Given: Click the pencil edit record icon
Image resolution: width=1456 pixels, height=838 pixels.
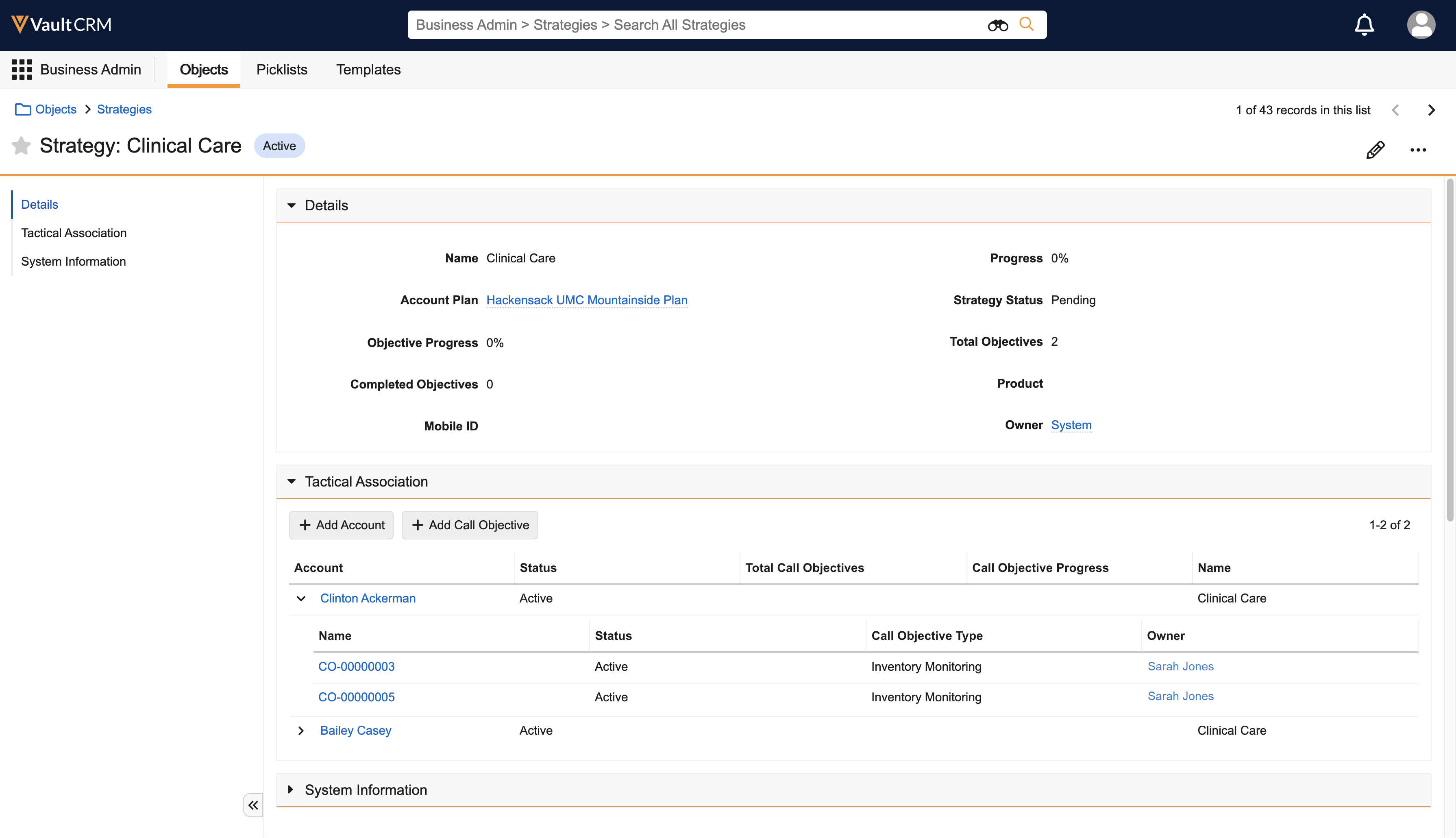Looking at the screenshot, I should pyautogui.click(x=1375, y=150).
